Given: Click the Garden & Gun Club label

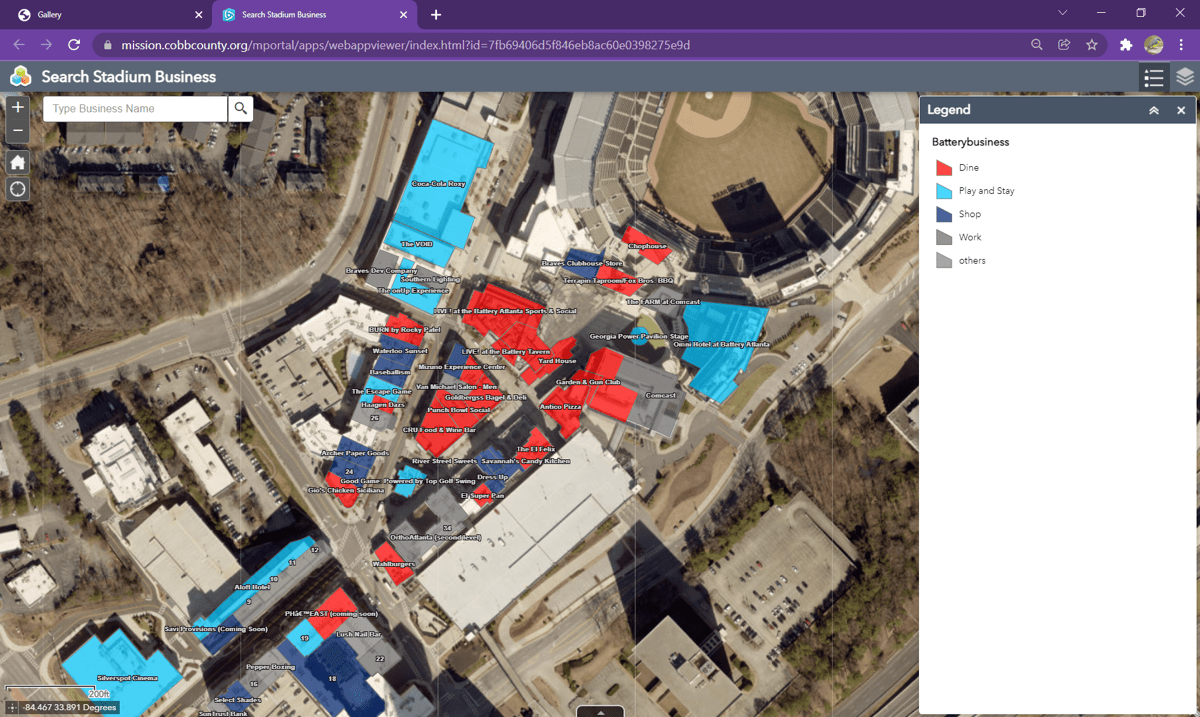Looking at the screenshot, I should click(588, 382).
